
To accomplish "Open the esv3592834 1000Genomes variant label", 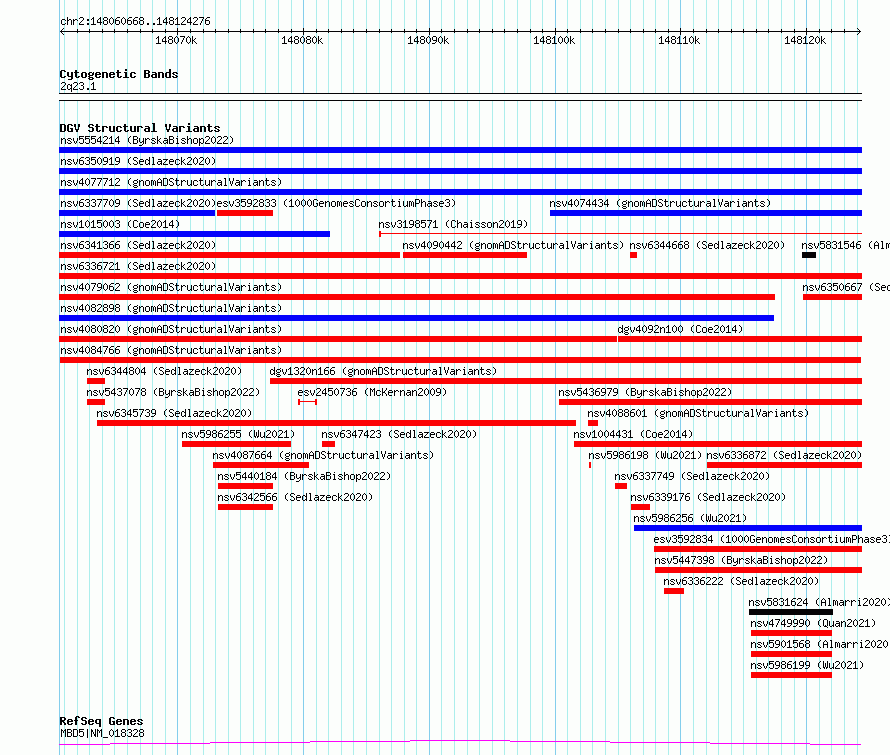I will click(771, 539).
